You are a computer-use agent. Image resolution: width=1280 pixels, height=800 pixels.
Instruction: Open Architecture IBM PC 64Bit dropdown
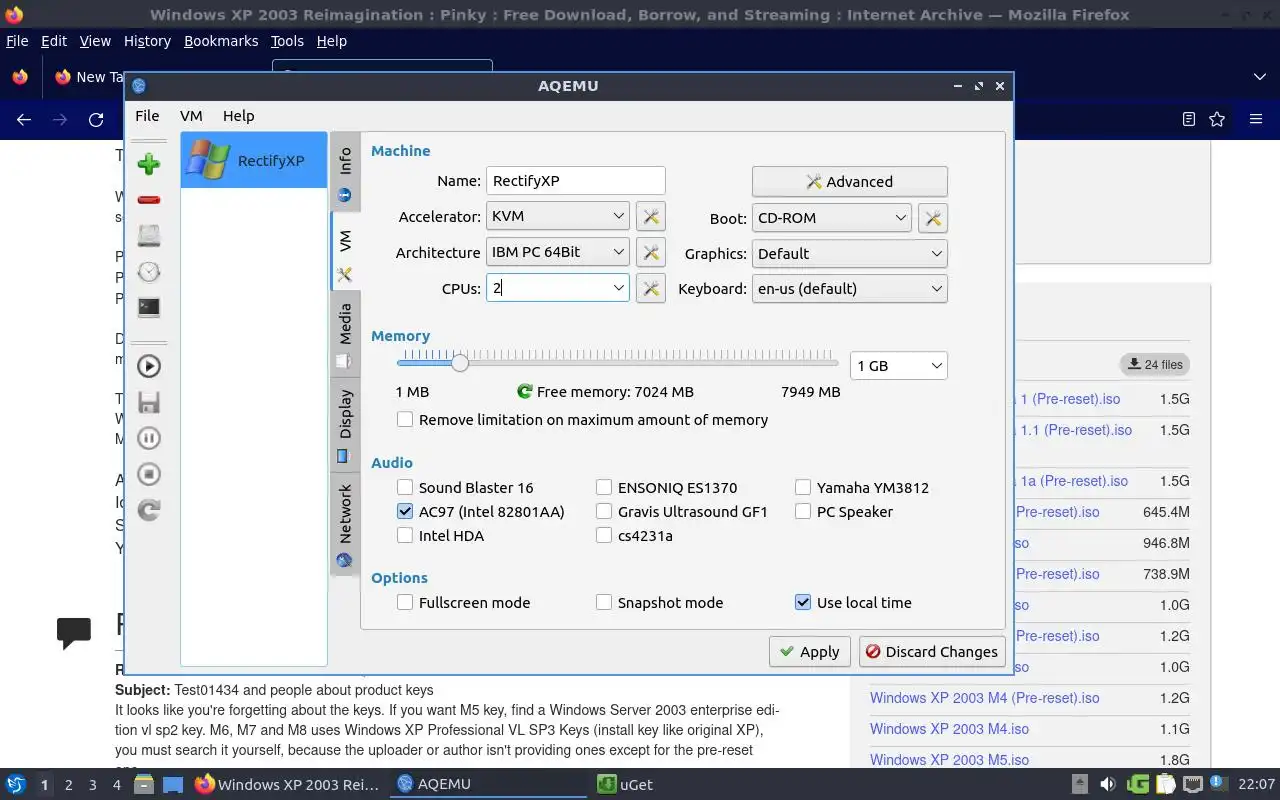[x=558, y=252]
